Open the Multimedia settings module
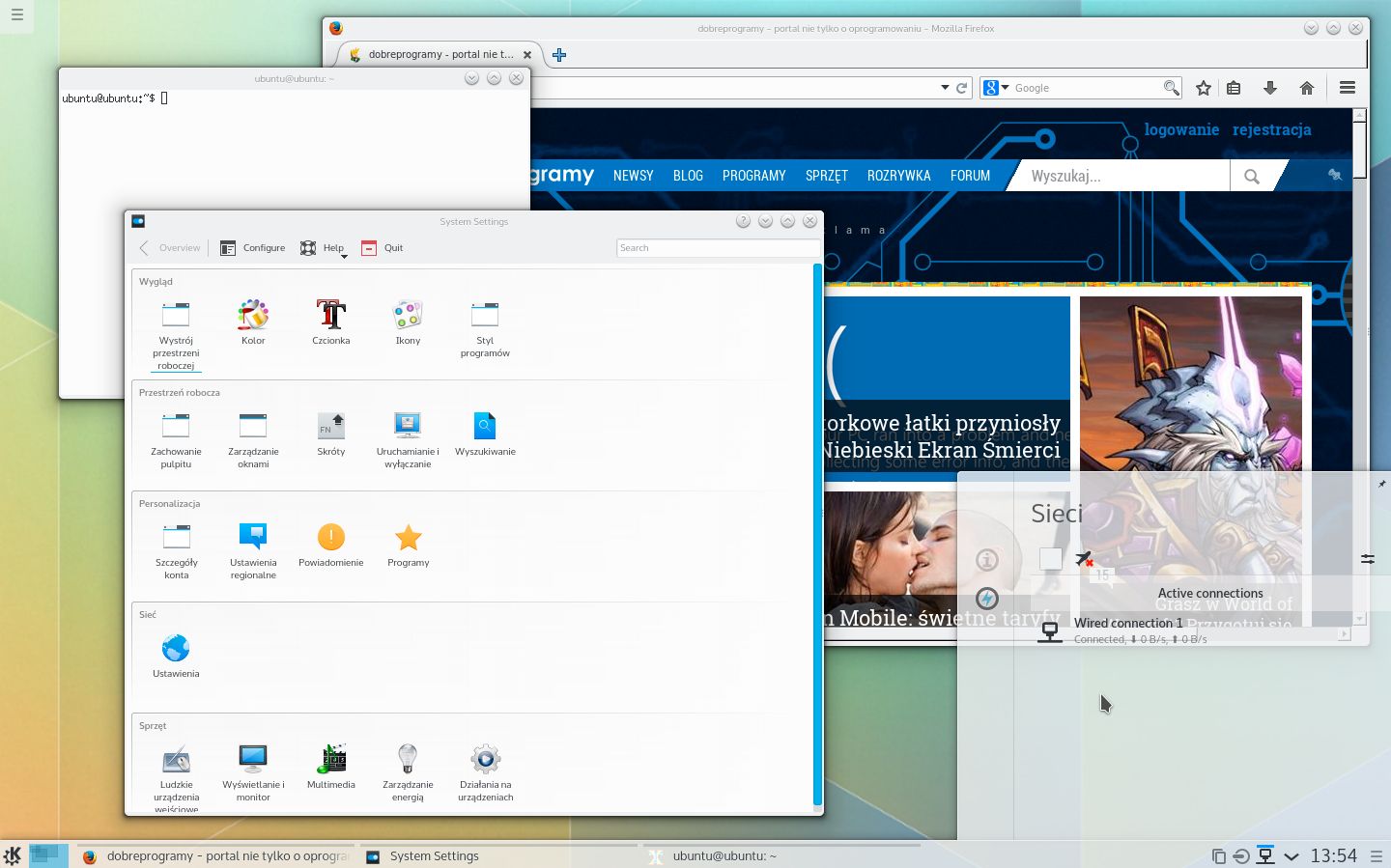The width and height of the screenshot is (1391, 868). click(x=331, y=766)
